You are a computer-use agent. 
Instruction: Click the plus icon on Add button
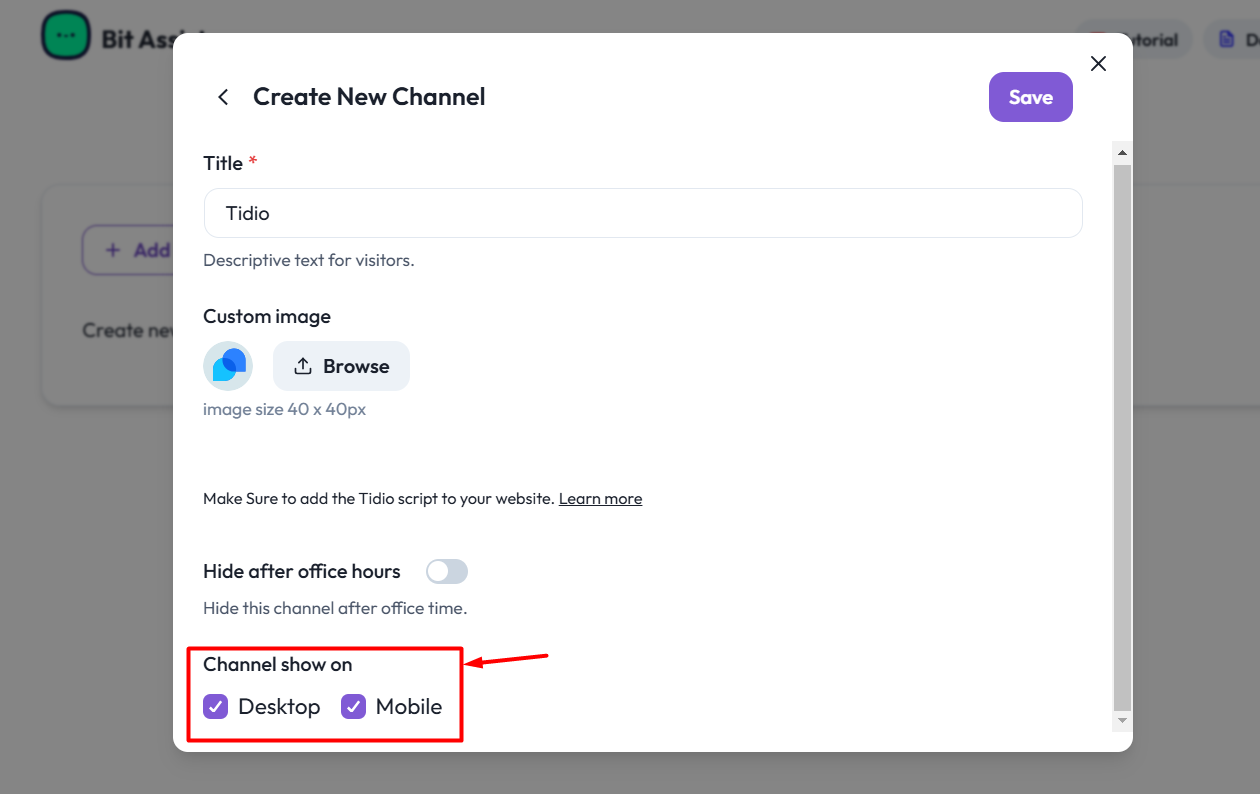pyautogui.click(x=113, y=250)
